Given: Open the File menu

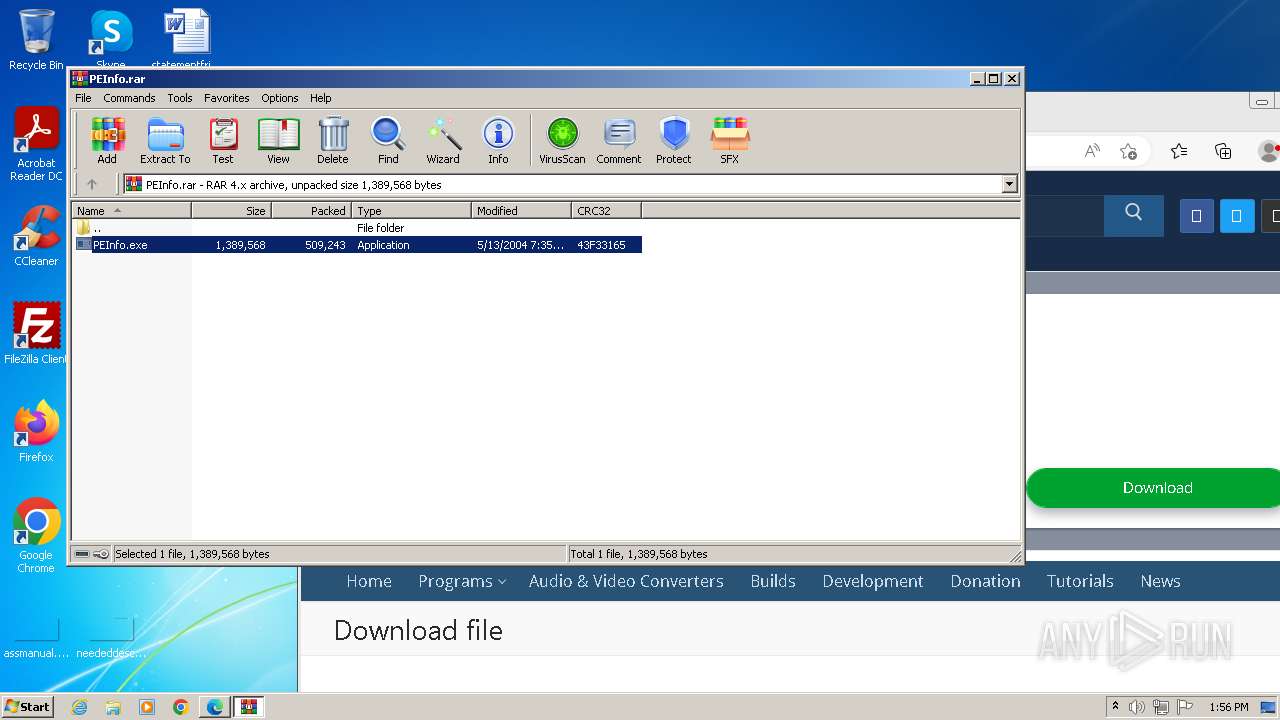Looking at the screenshot, I should pyautogui.click(x=83, y=98).
